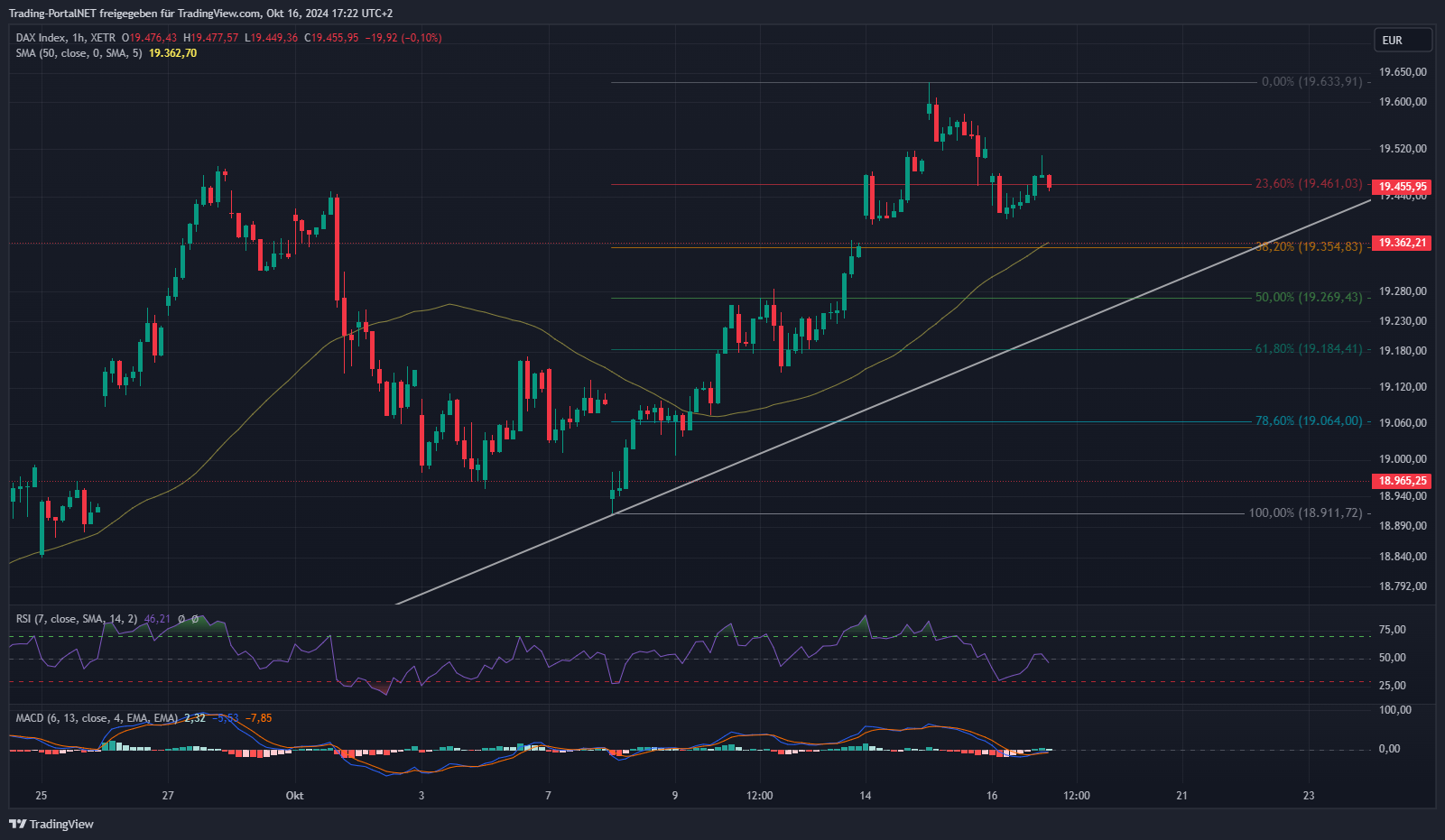Click price axis label 19.280,00
The width and height of the screenshot is (1445, 840).
click(x=1403, y=291)
